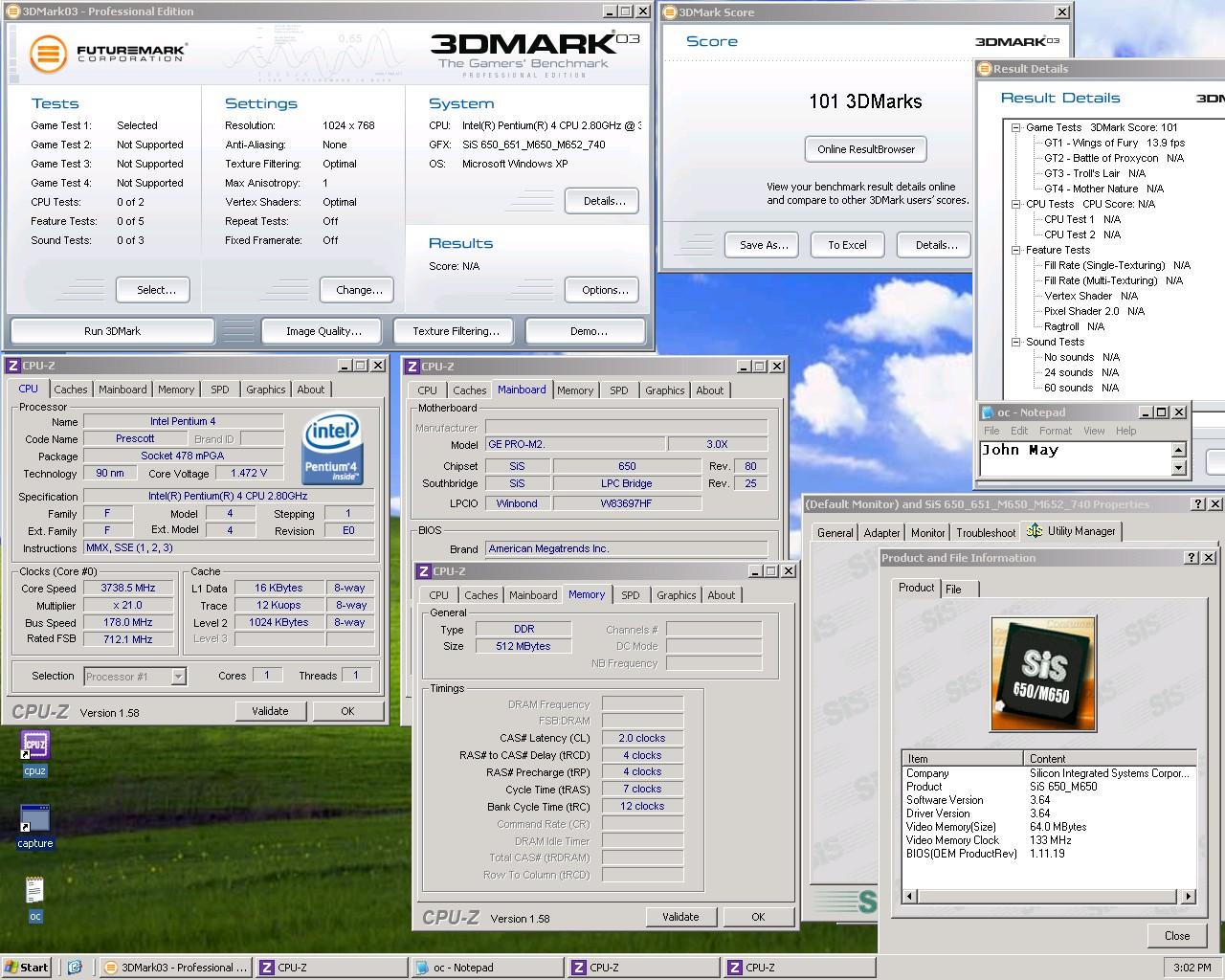Switch to oc - Notepad taskbar button
The image size is (1225, 980).
click(485, 968)
